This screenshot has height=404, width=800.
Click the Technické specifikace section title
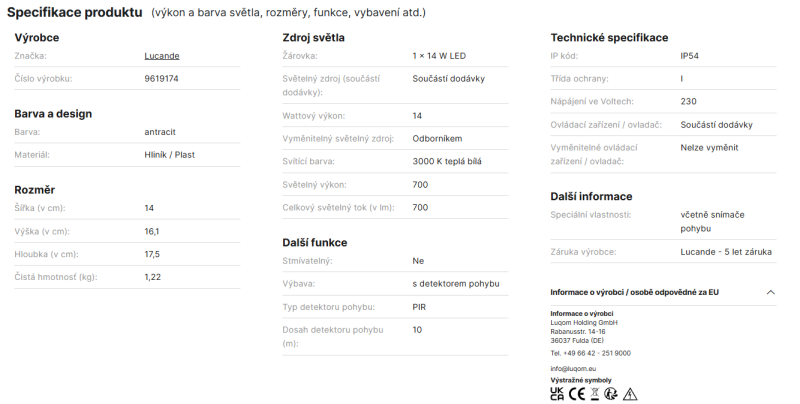[x=609, y=38]
